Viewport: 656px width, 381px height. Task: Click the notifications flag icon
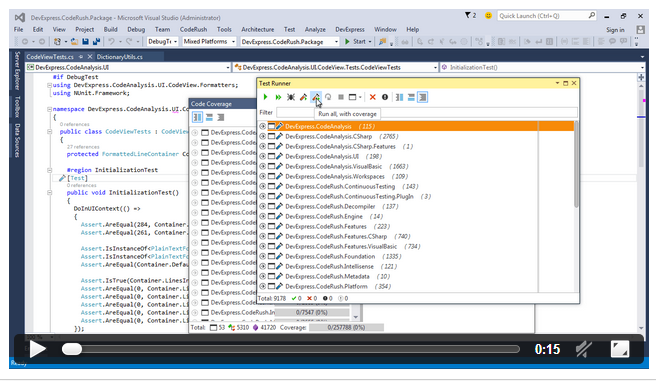click(x=468, y=15)
